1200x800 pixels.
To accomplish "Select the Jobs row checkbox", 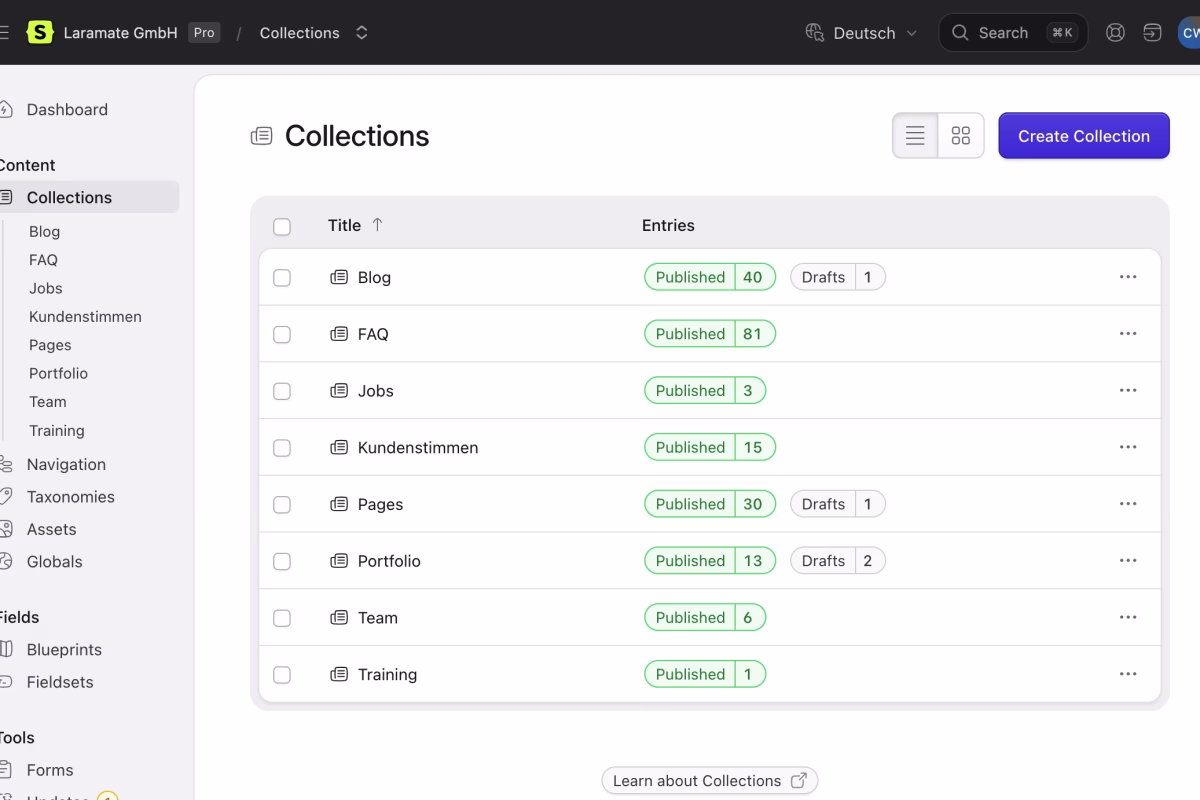I will (x=282, y=391).
